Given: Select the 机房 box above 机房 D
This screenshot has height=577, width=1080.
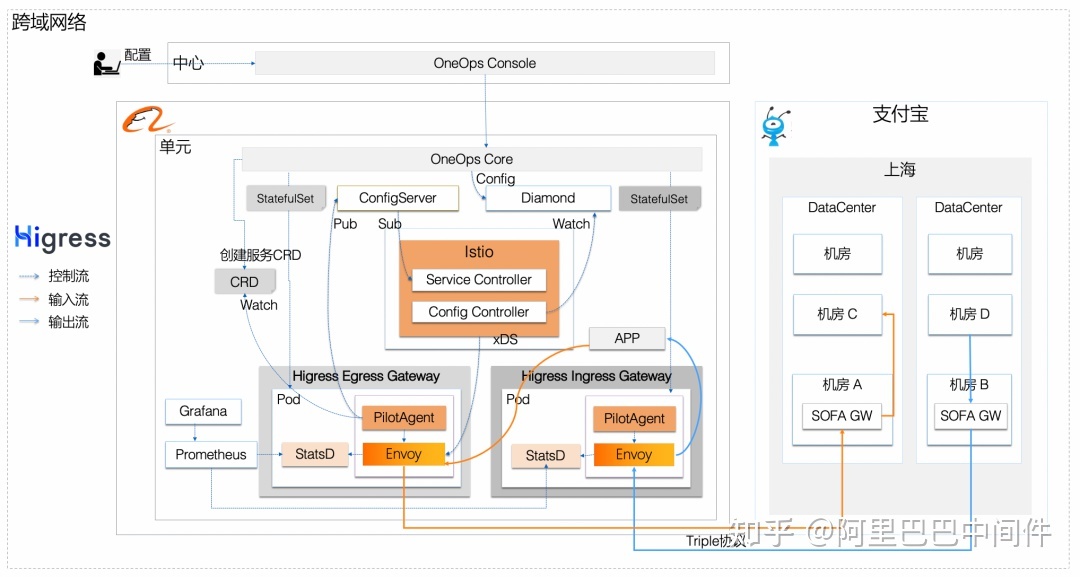Looking at the screenshot, I should (970, 254).
